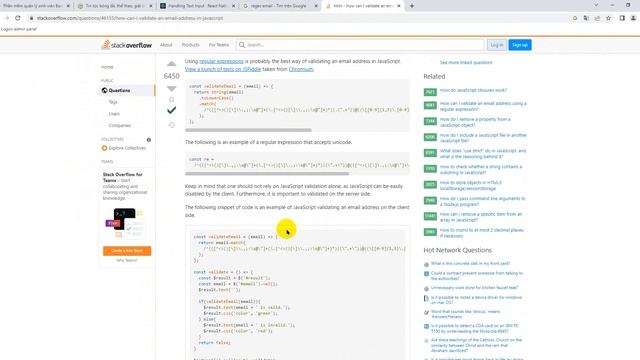Switch to first browser tab
This screenshot has width=640, height=360.
[36, 6]
